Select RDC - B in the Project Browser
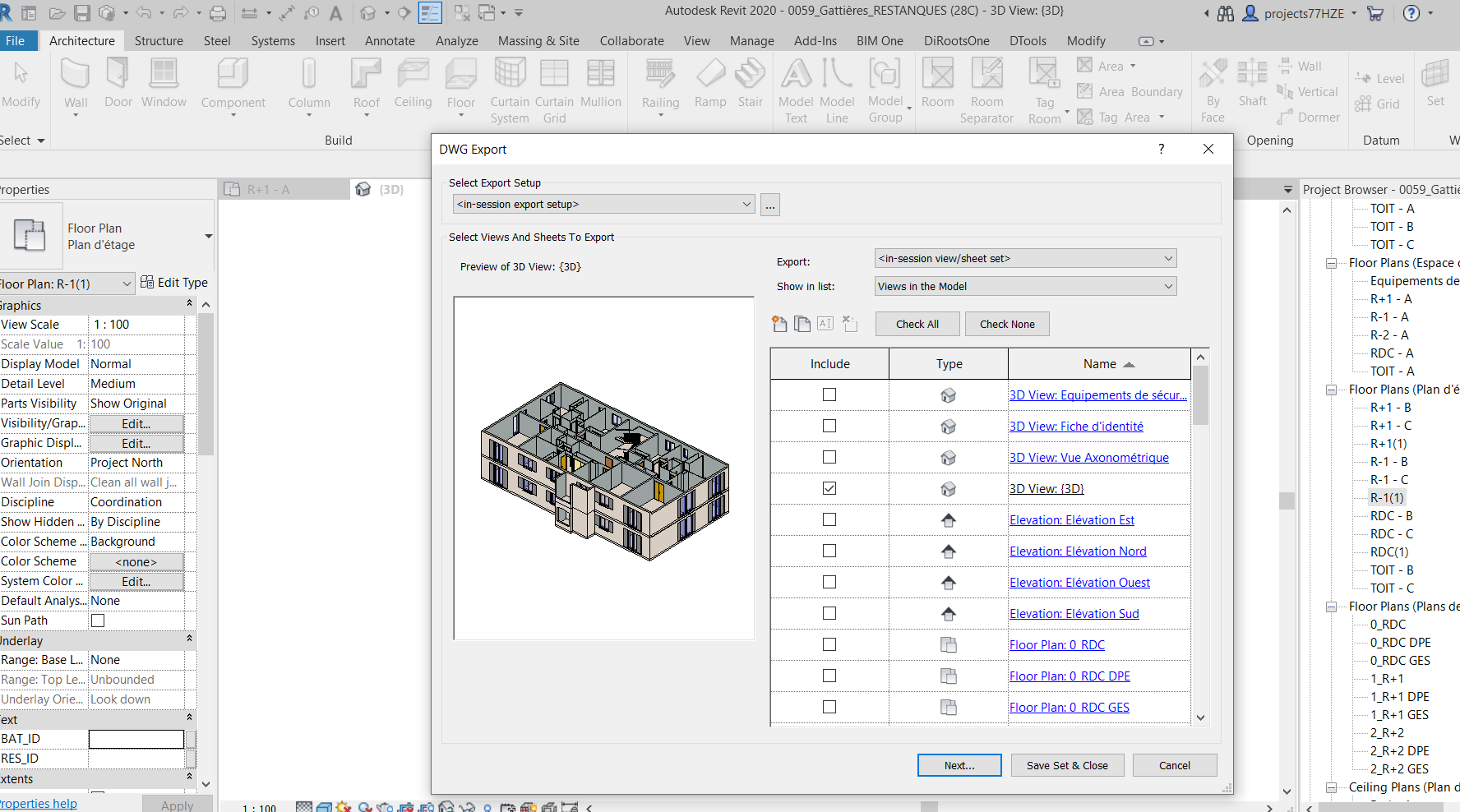The width and height of the screenshot is (1460, 812). (x=1391, y=515)
